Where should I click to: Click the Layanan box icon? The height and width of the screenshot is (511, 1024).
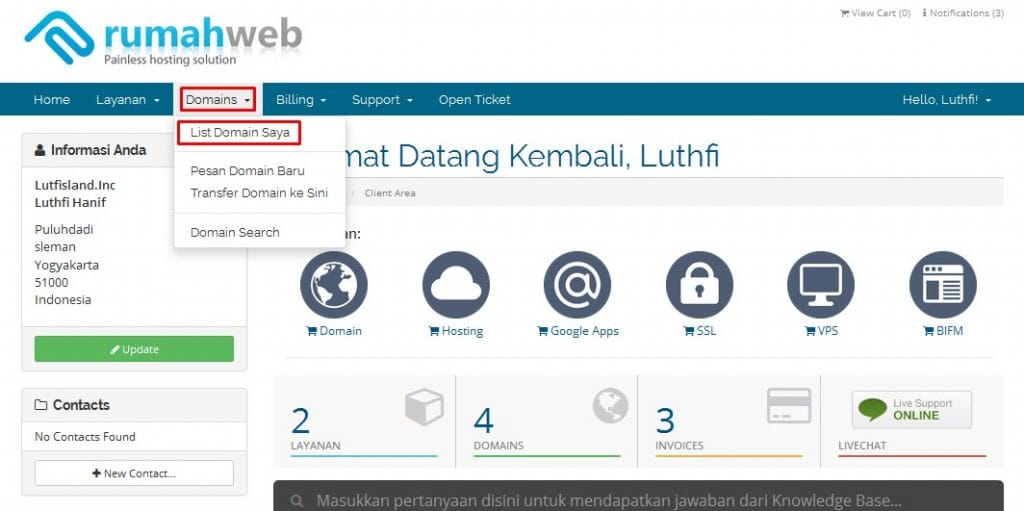[x=424, y=406]
